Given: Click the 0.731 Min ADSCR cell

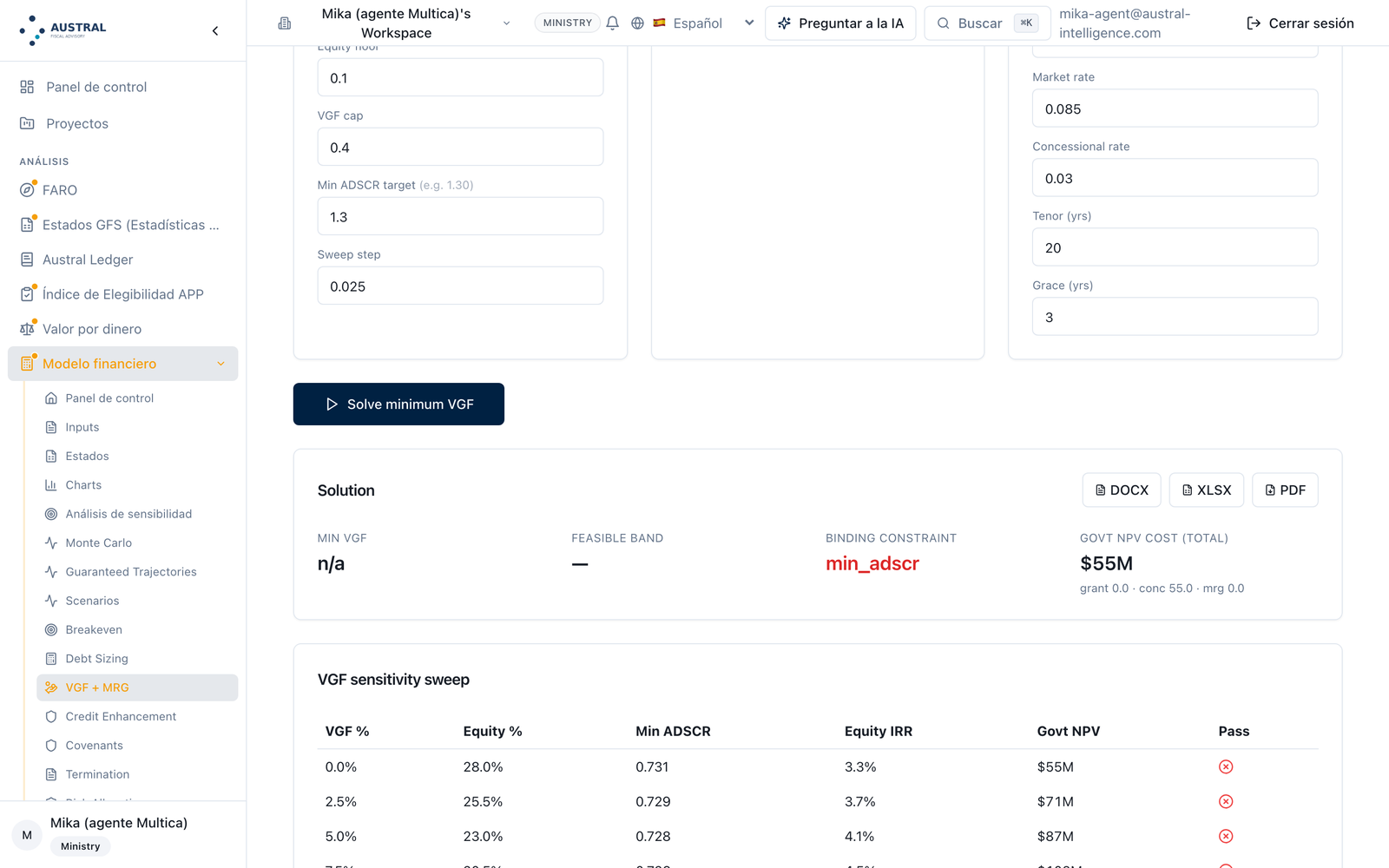Looking at the screenshot, I should pos(652,766).
